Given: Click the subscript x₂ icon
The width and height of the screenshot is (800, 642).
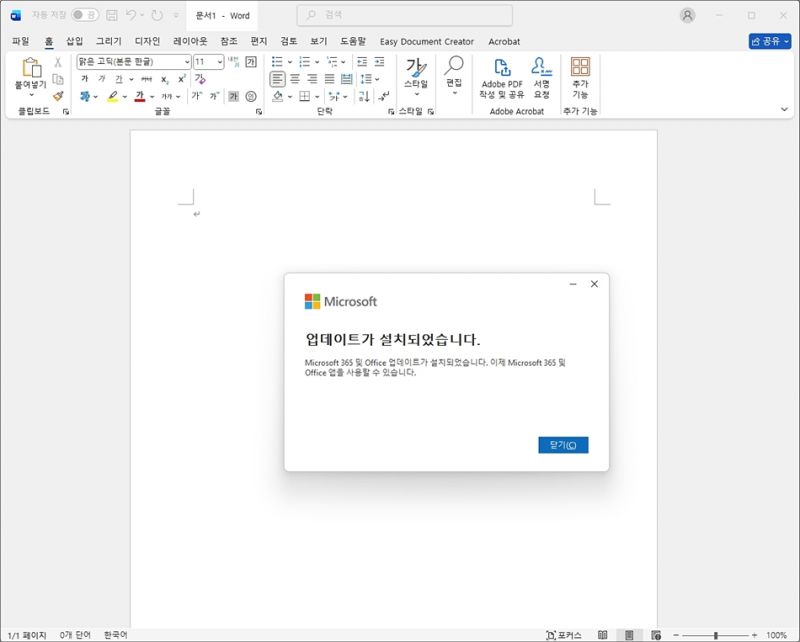Looking at the screenshot, I should [165, 79].
